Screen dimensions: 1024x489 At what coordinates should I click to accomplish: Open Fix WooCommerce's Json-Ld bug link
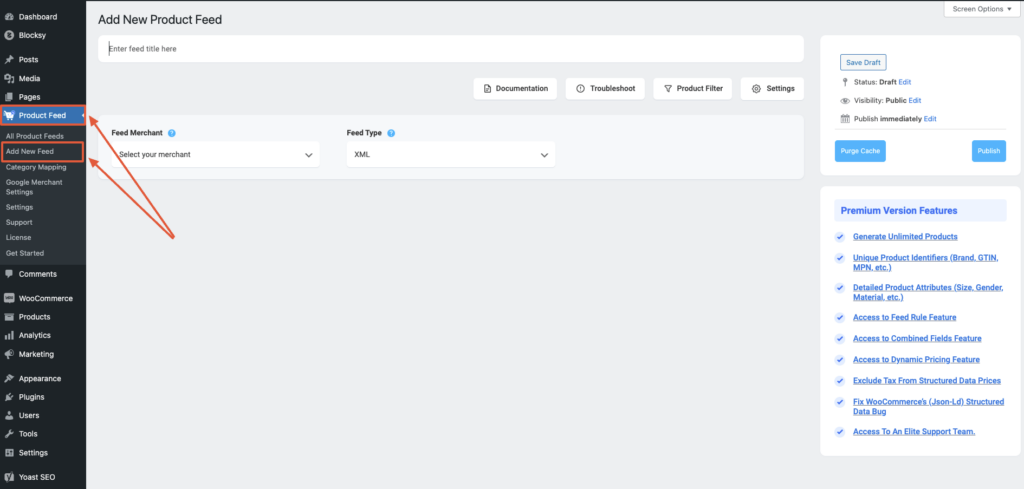(x=929, y=407)
